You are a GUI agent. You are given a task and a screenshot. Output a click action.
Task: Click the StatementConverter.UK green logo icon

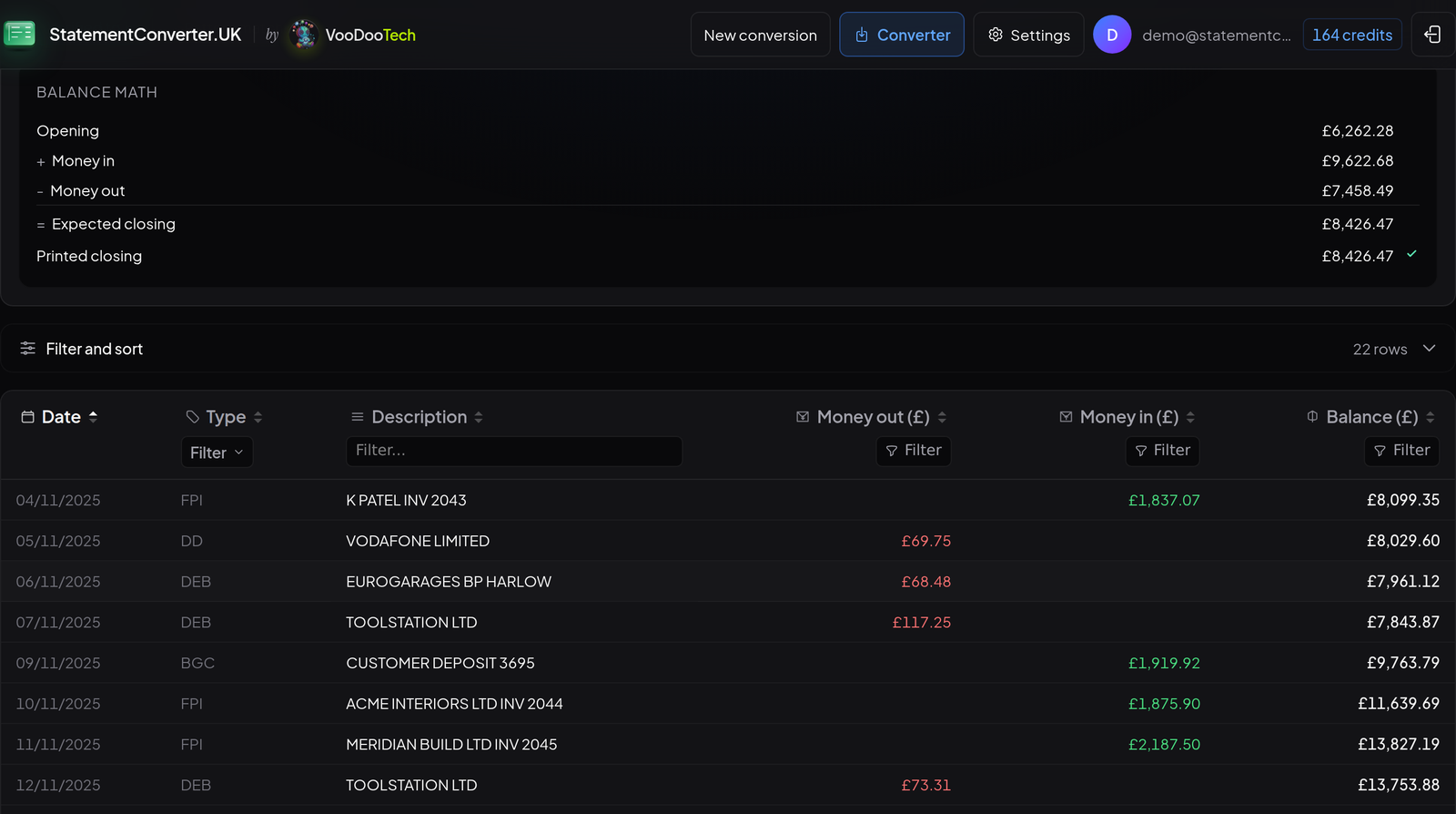(x=19, y=35)
